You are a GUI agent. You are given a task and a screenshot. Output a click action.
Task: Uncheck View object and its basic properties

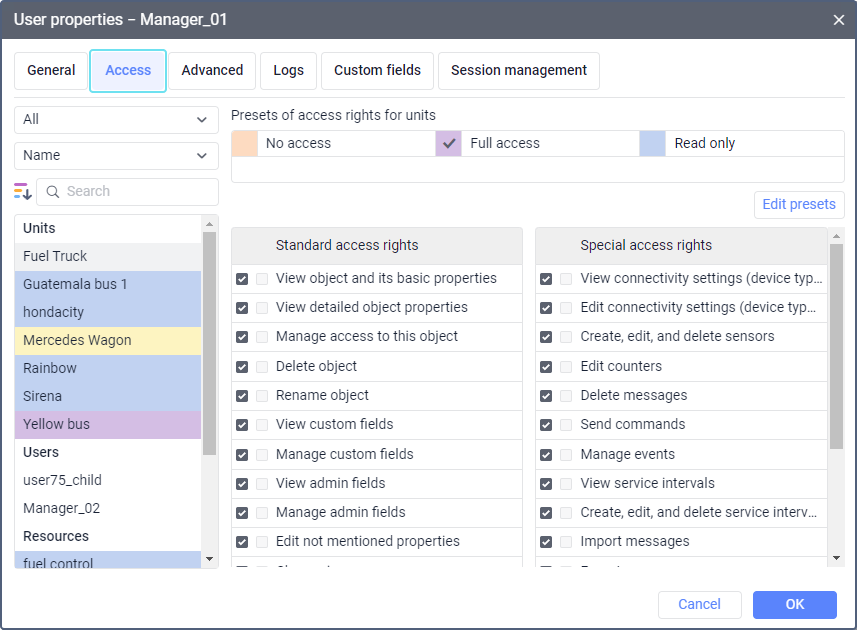click(242, 279)
